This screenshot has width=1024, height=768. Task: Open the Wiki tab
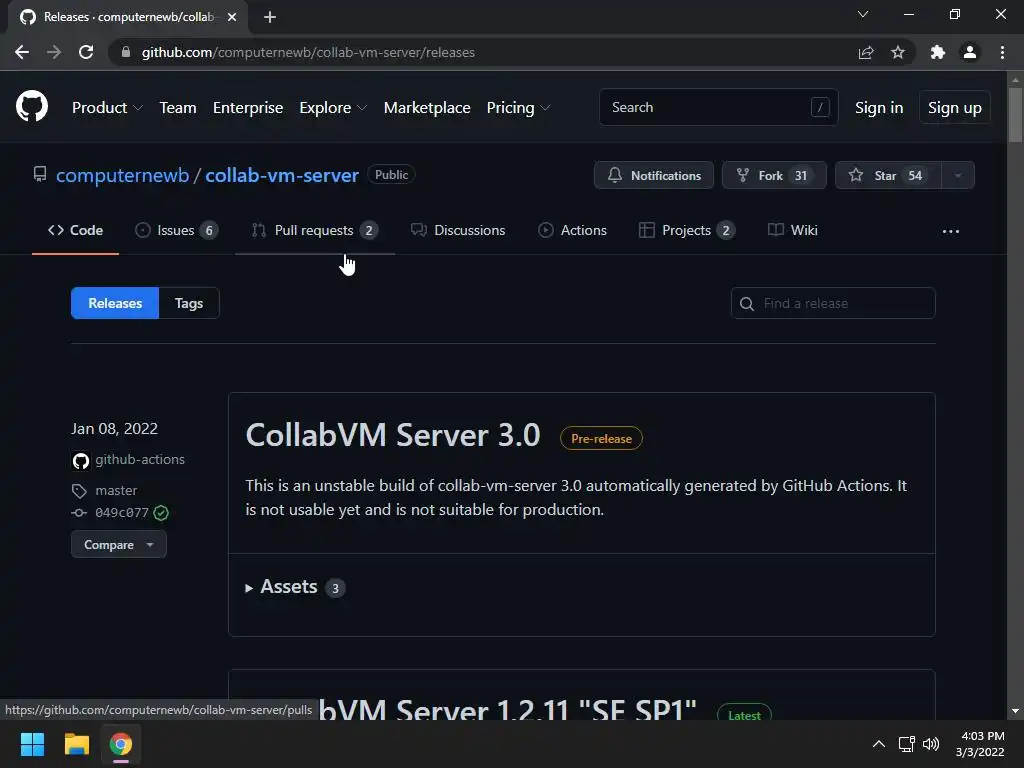793,231
